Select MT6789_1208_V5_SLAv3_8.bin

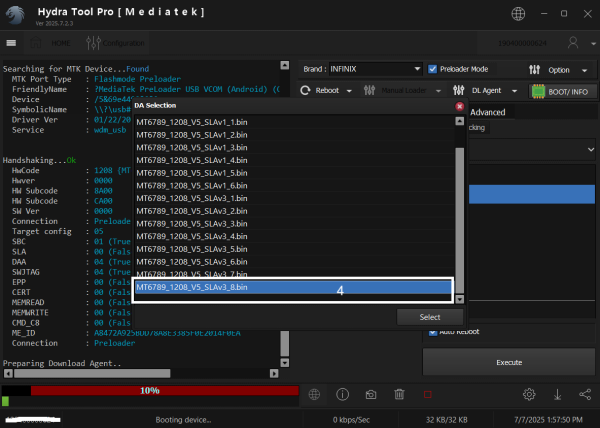(x=293, y=287)
